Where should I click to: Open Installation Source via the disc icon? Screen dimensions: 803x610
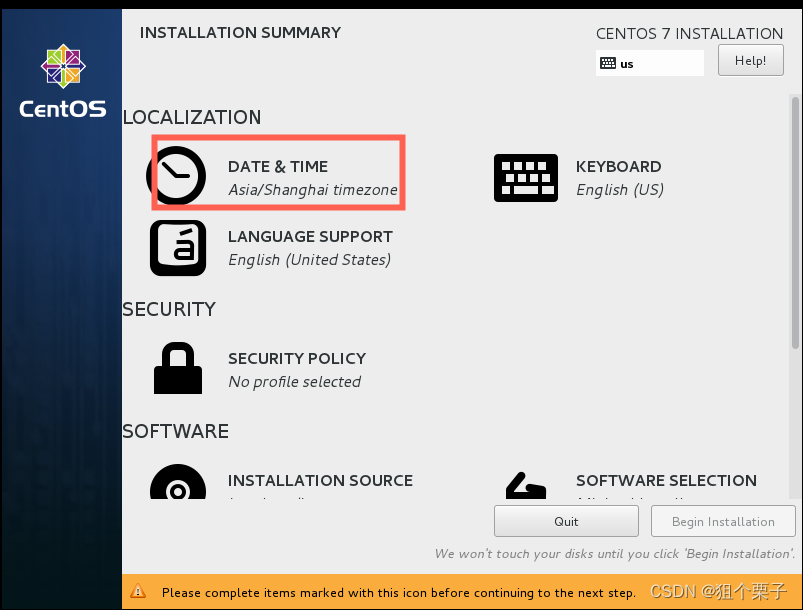pyautogui.click(x=177, y=485)
